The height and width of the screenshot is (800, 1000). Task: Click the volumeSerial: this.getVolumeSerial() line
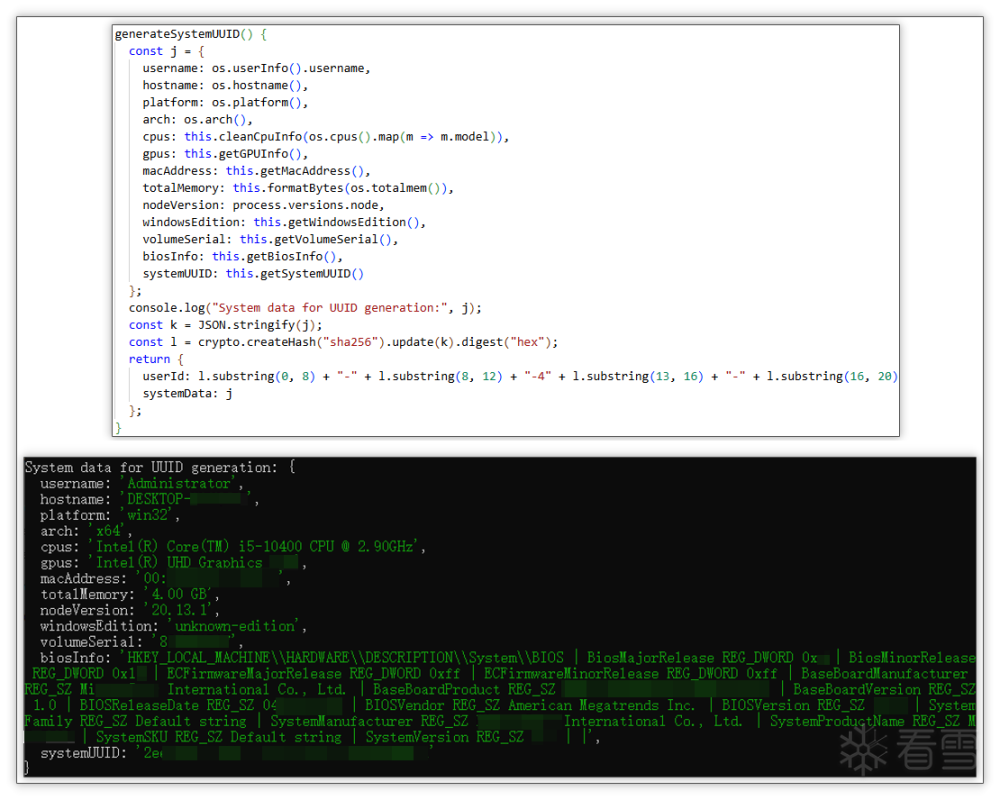coord(270,239)
